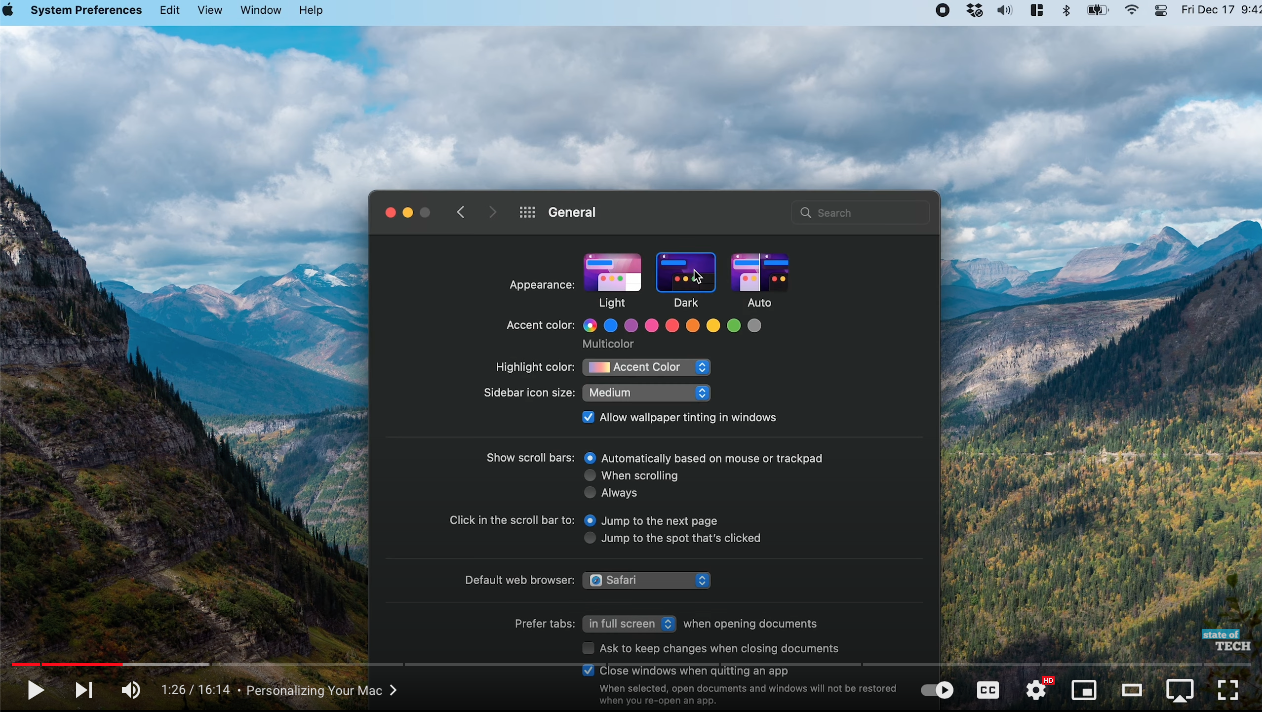The image size is (1262, 712).
Task: Skip to the next video
Action: click(84, 690)
